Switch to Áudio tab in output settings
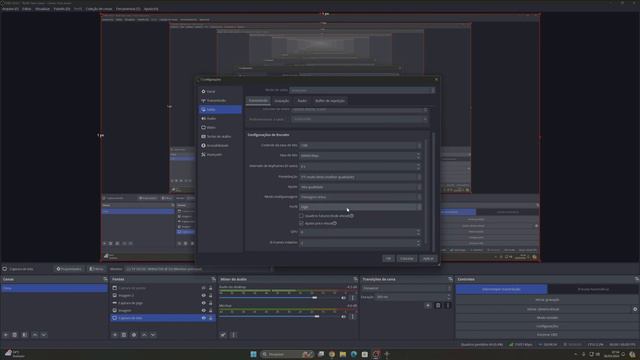Viewport: 640px width, 360px height. [x=302, y=100]
